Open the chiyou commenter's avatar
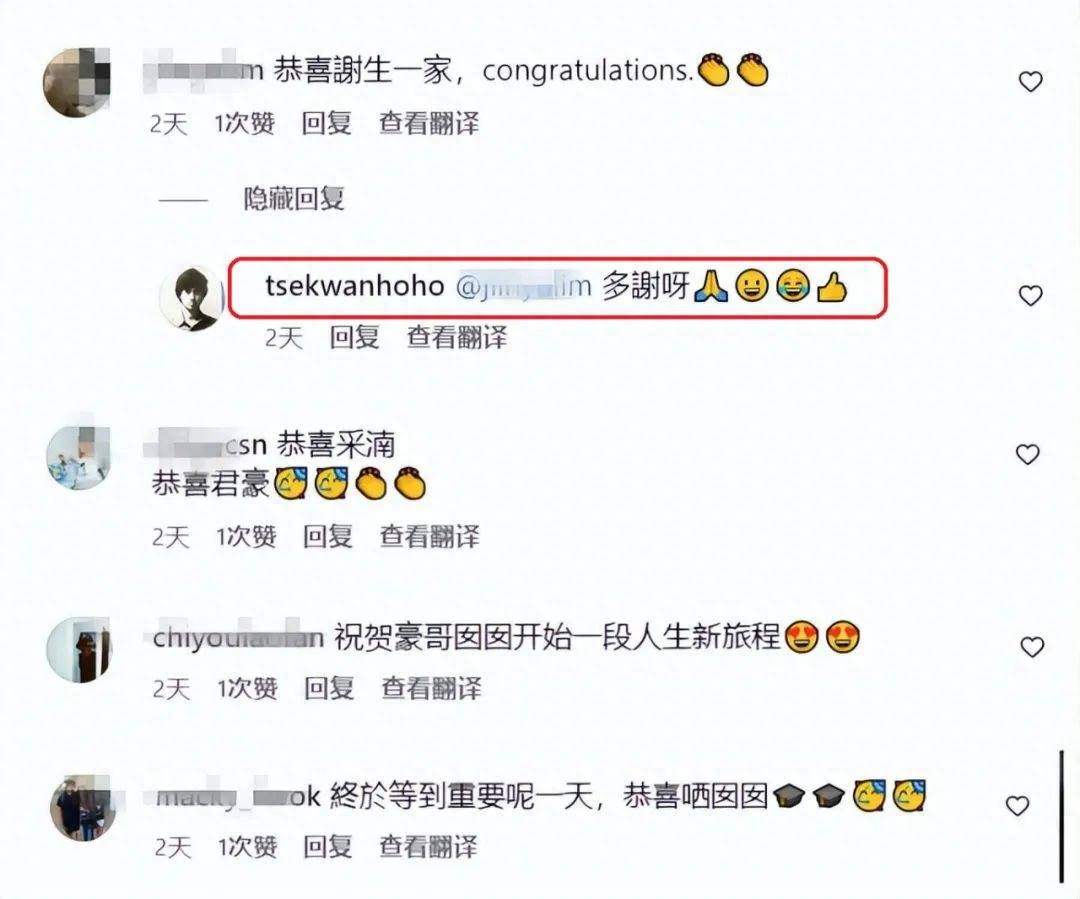 pos(79,650)
